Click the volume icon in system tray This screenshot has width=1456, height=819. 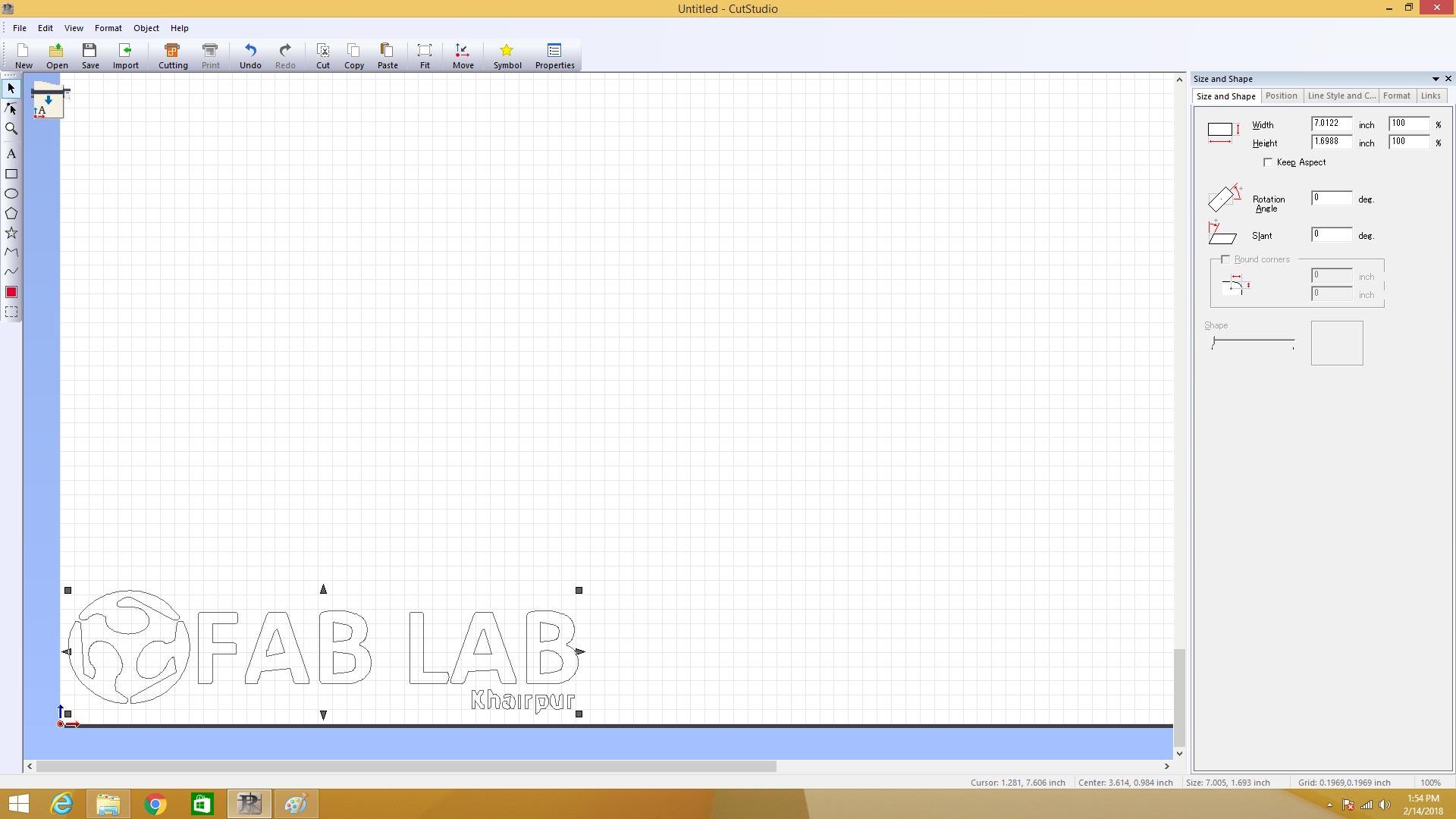[x=1384, y=805]
